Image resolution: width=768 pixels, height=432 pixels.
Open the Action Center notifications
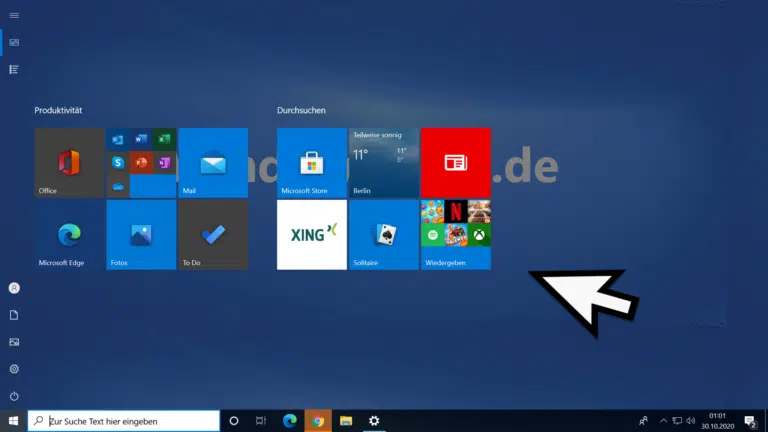point(750,421)
